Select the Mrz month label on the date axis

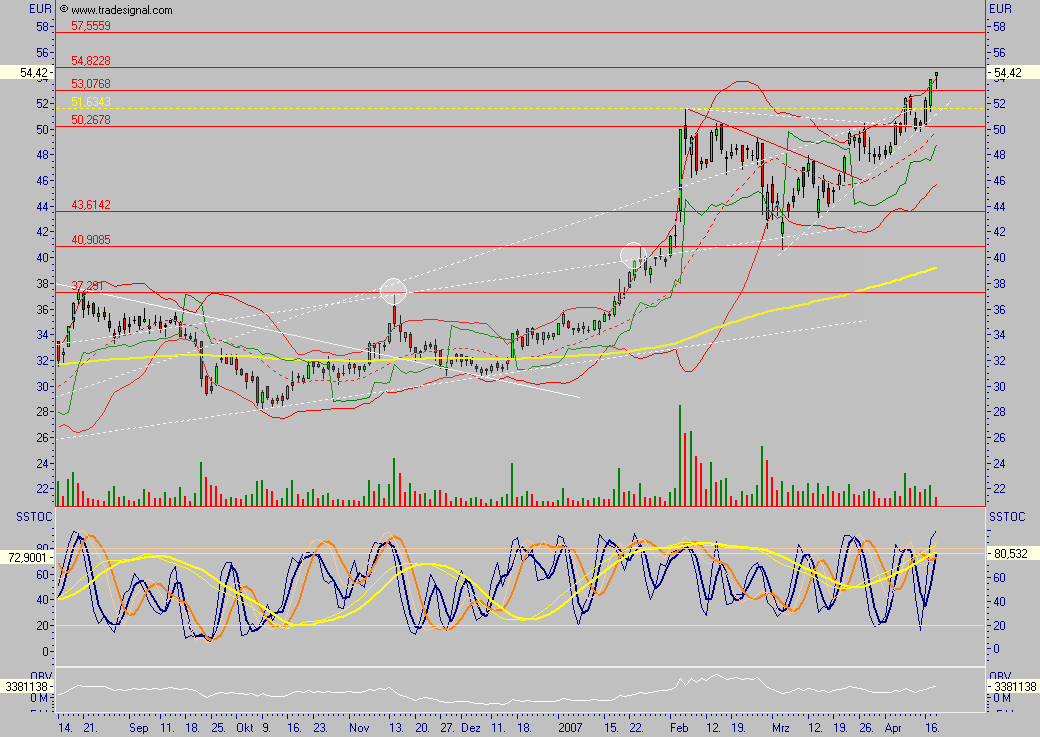click(781, 728)
